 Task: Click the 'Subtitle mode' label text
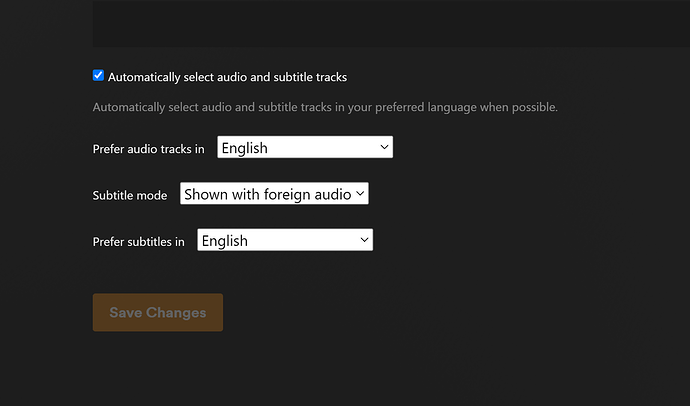[x=129, y=195]
